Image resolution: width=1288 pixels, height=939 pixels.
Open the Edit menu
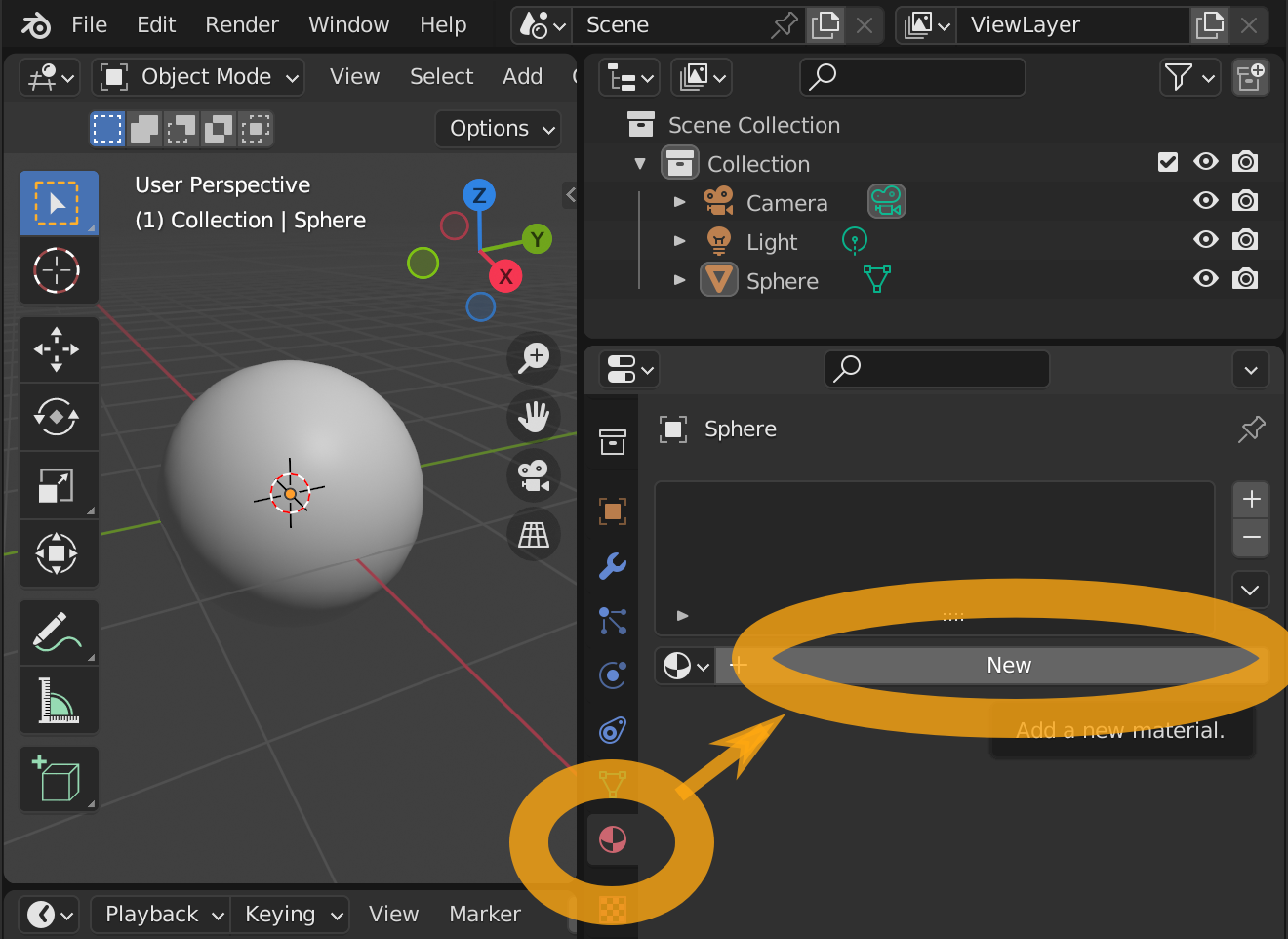click(156, 24)
